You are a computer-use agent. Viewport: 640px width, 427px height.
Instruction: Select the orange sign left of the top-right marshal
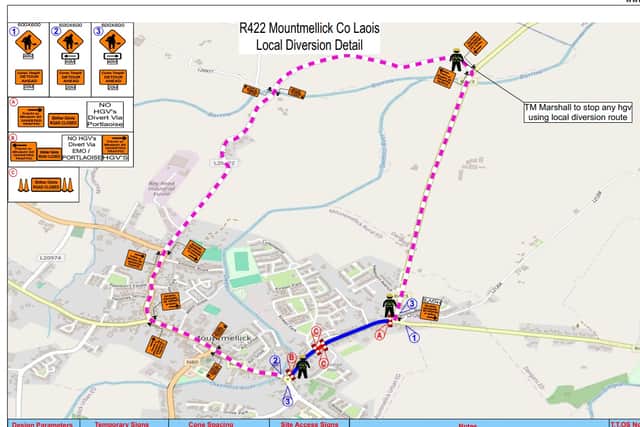coord(444,78)
